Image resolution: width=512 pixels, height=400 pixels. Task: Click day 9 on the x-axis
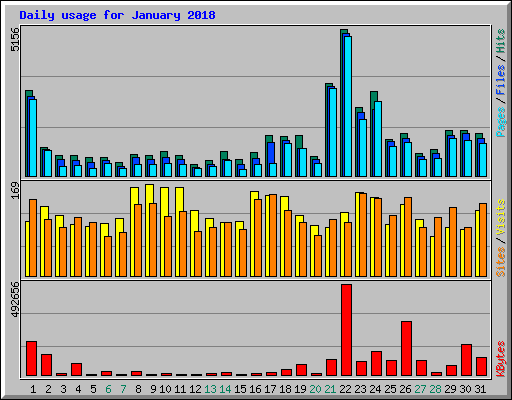tap(153, 389)
